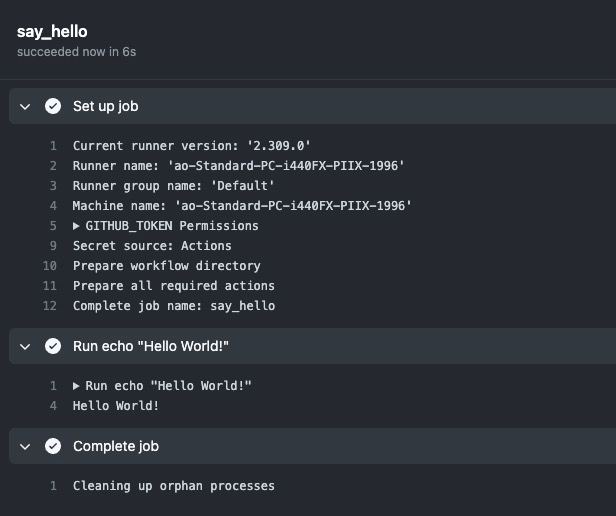Select log line 'Complete job name: say_hello'
The height and width of the screenshot is (516, 616).
[x=174, y=306]
